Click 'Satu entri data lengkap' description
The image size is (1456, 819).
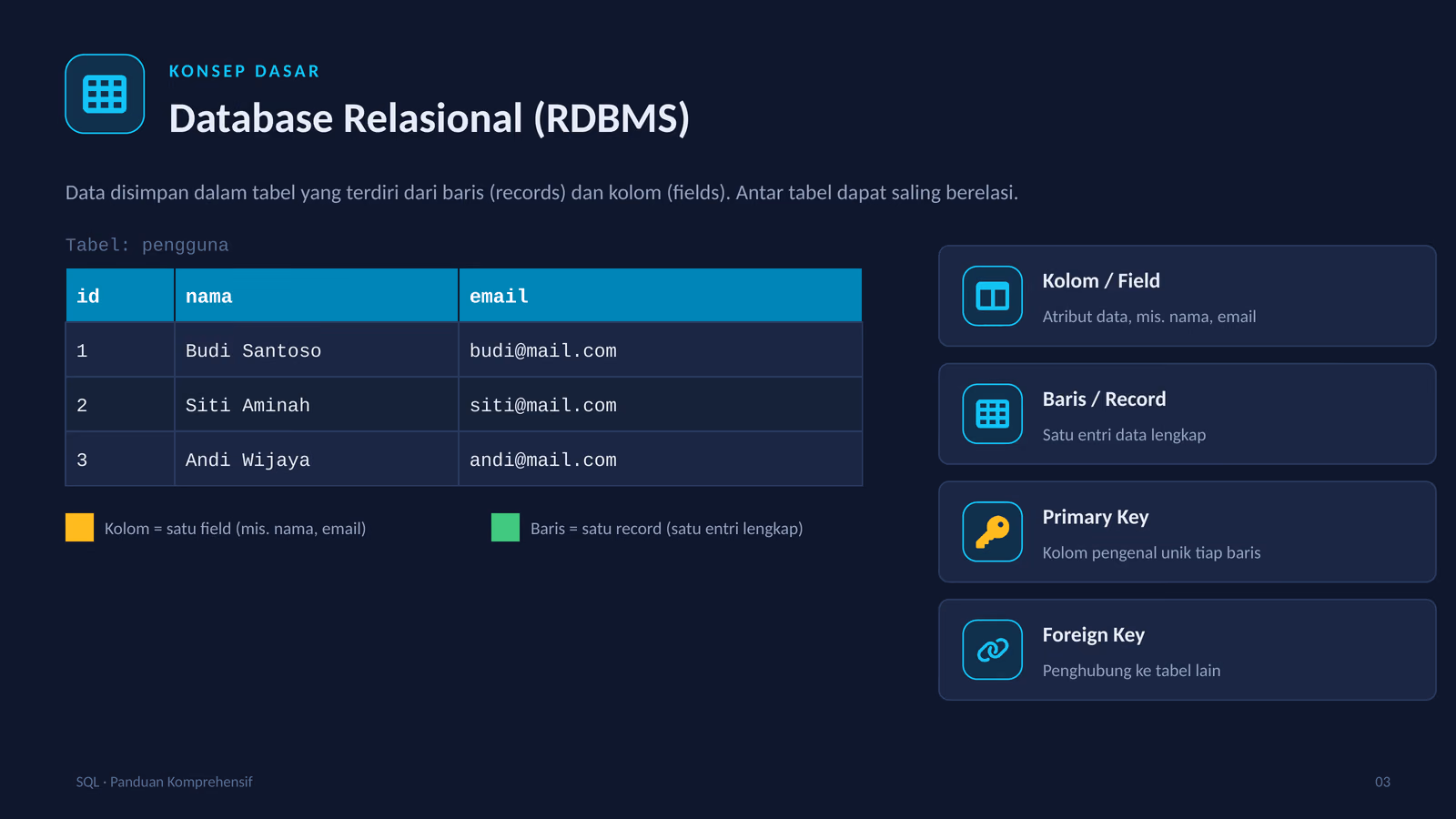(1124, 435)
